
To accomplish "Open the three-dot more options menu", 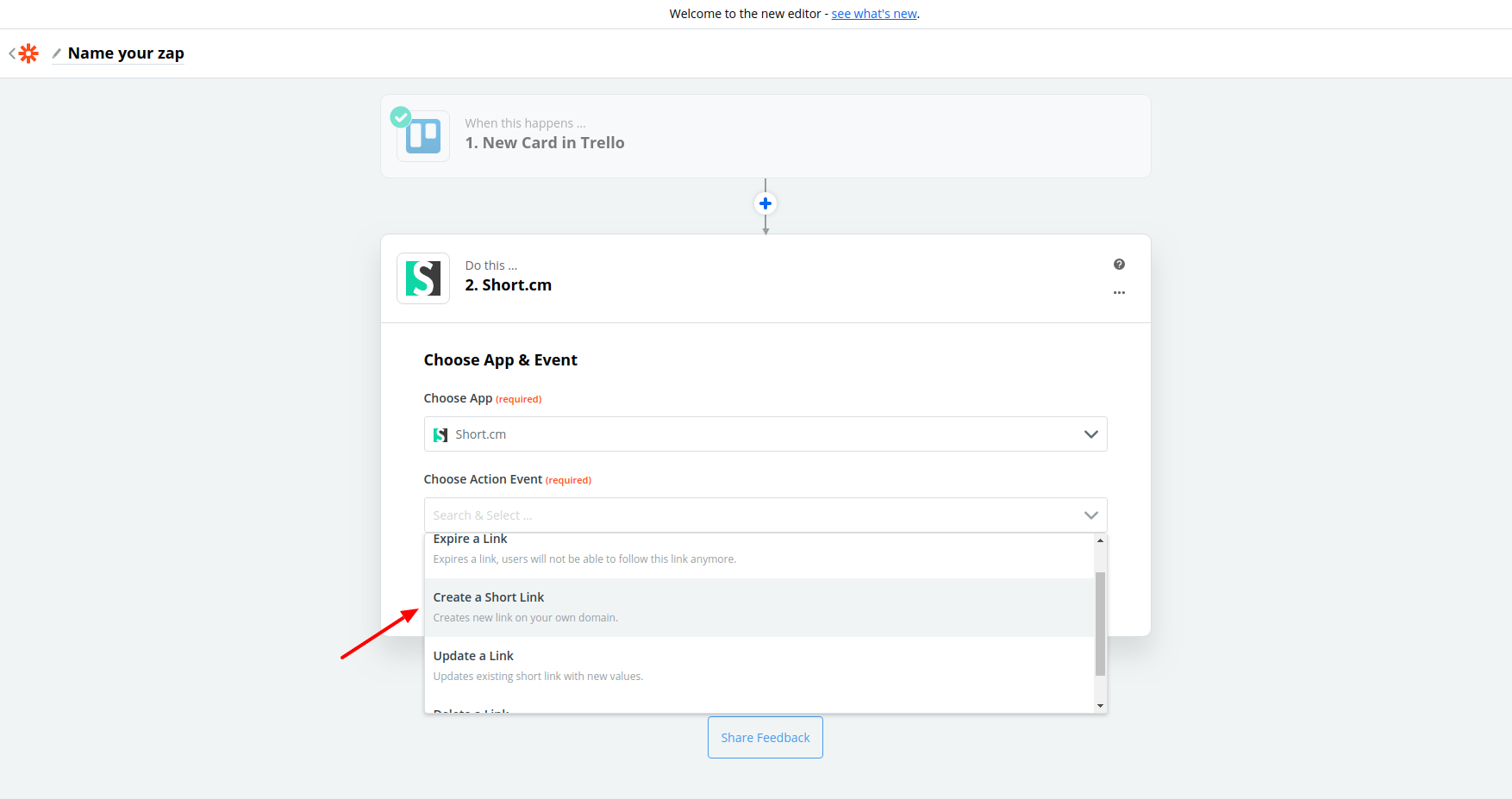I will click(x=1119, y=293).
